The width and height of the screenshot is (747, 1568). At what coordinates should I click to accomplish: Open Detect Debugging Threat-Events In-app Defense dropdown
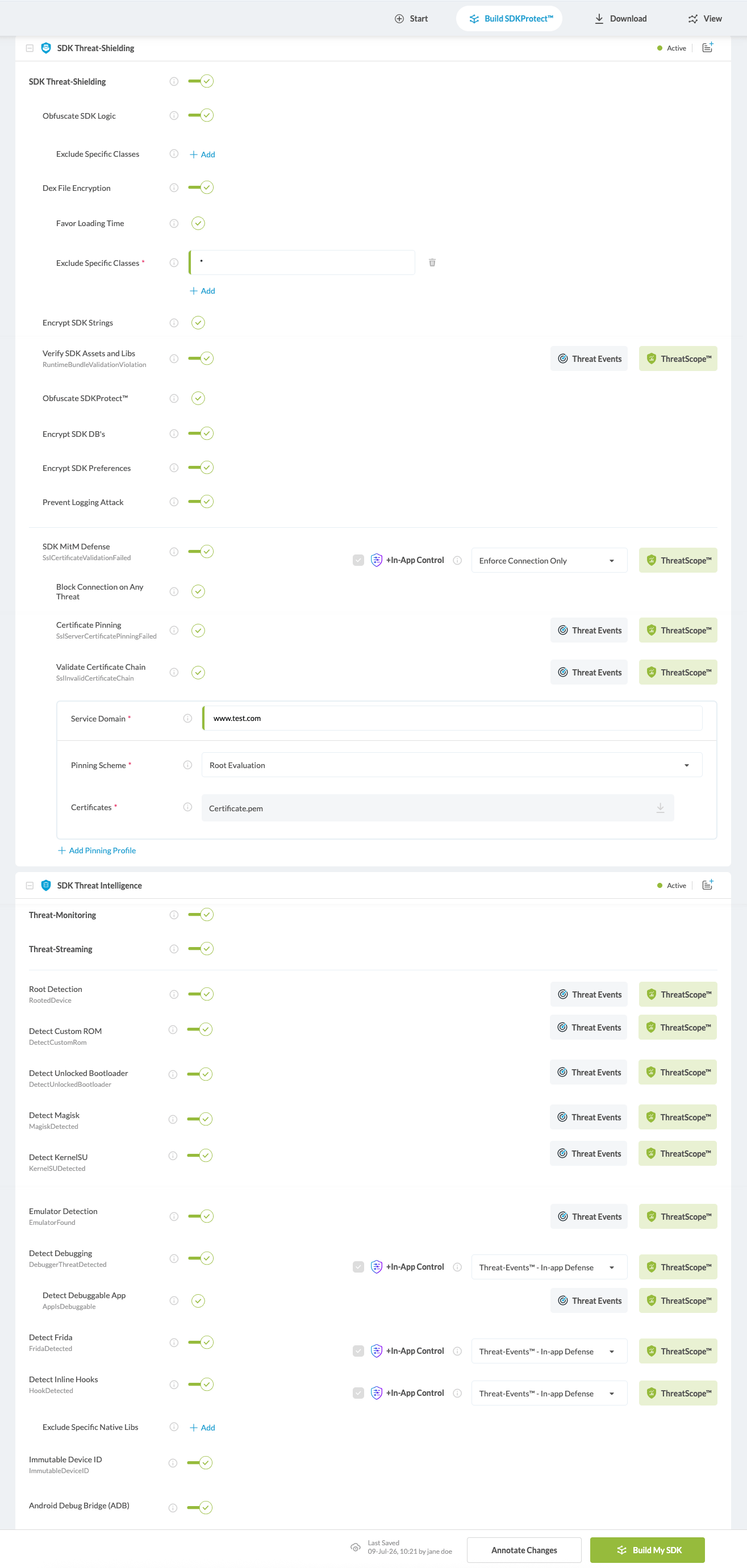(549, 1267)
